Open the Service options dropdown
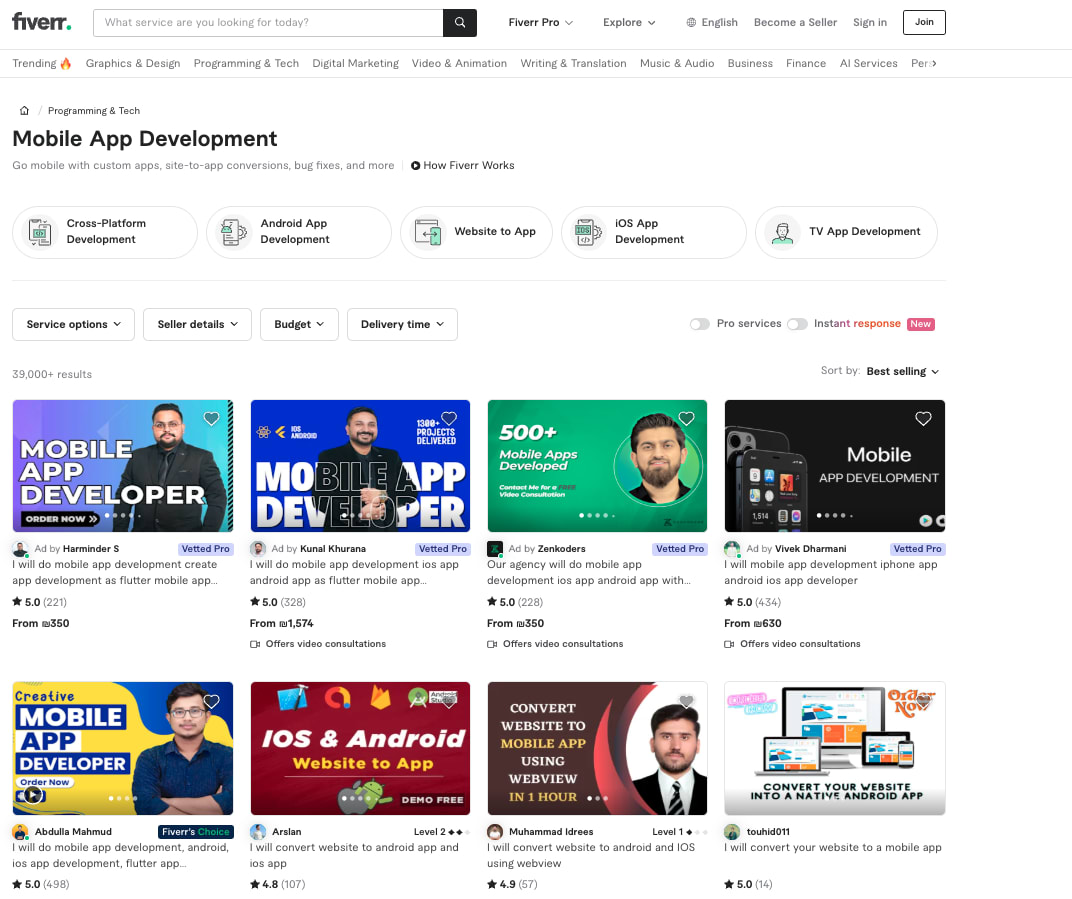 (x=73, y=324)
